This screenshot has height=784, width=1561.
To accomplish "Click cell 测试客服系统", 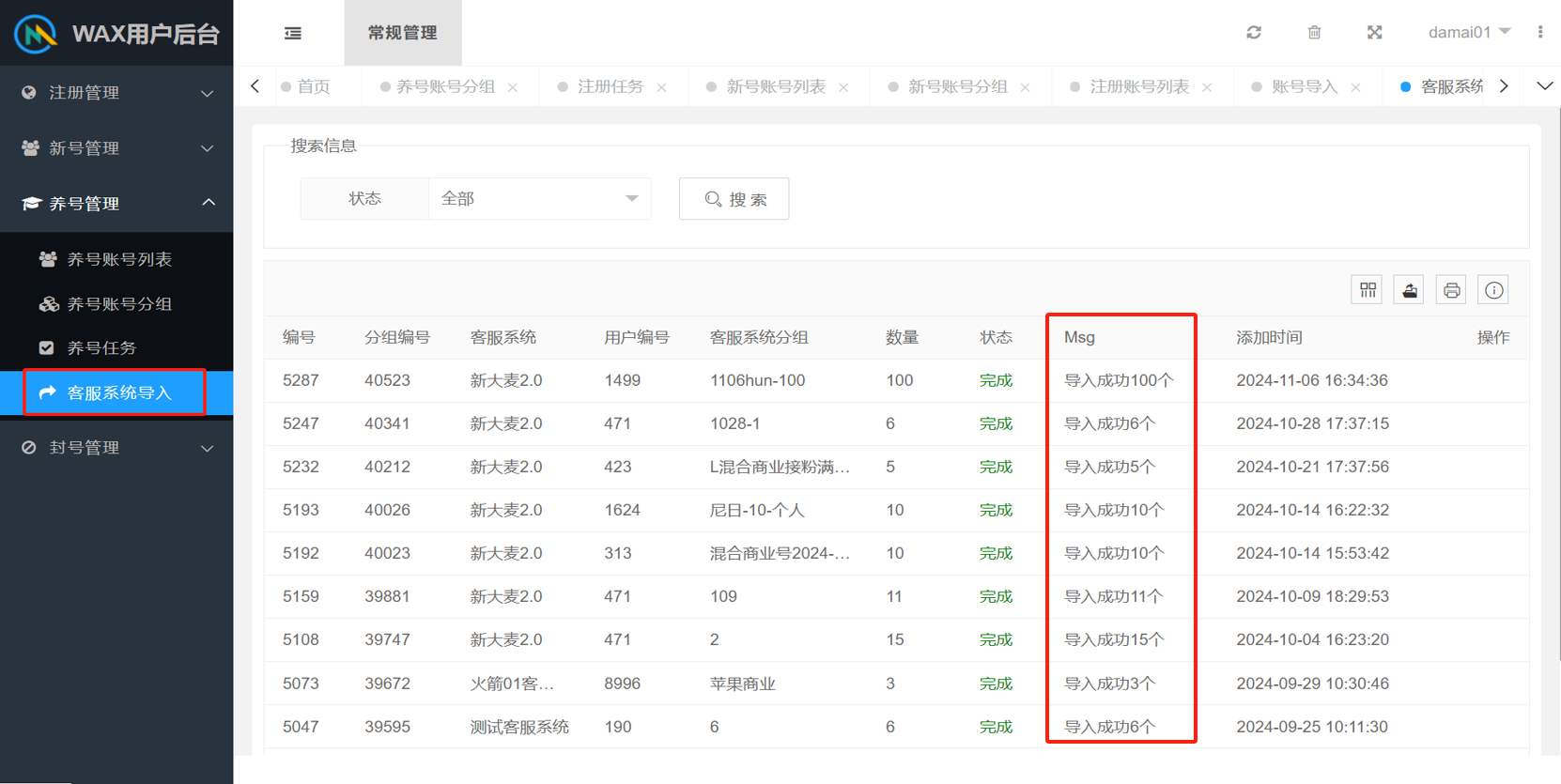I will (519, 727).
